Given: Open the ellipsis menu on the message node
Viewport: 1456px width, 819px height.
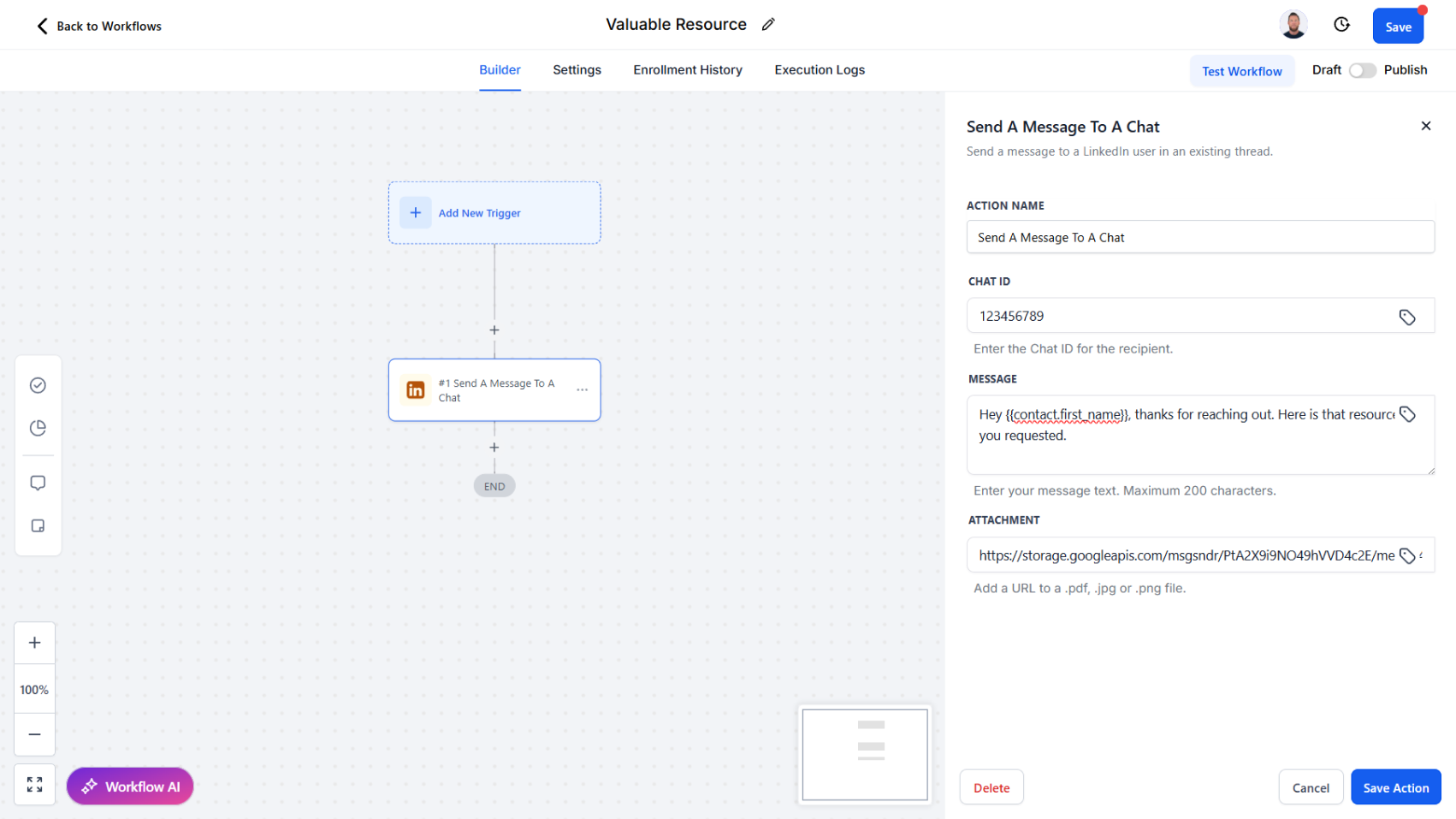Looking at the screenshot, I should coord(583,389).
